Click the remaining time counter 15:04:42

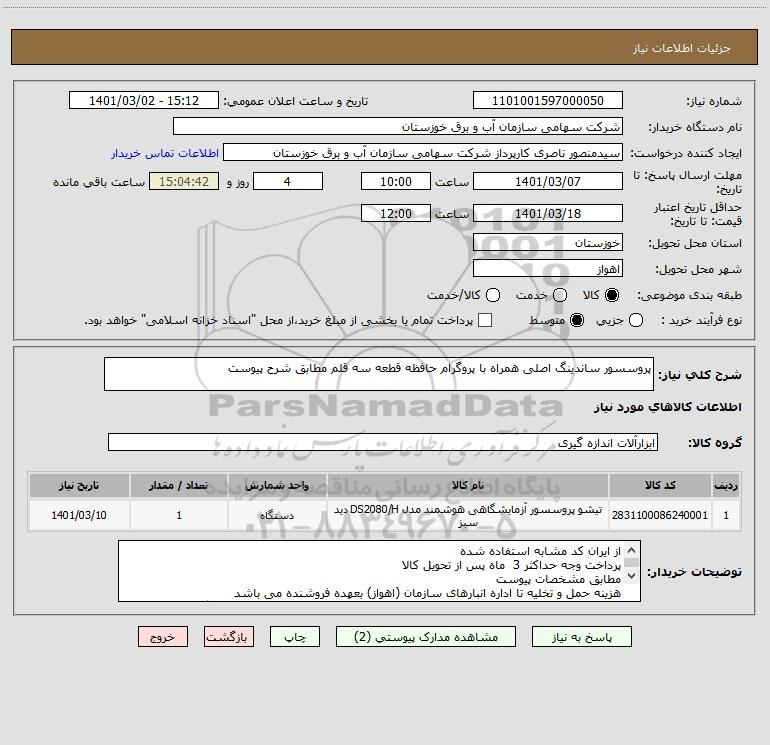[184, 181]
